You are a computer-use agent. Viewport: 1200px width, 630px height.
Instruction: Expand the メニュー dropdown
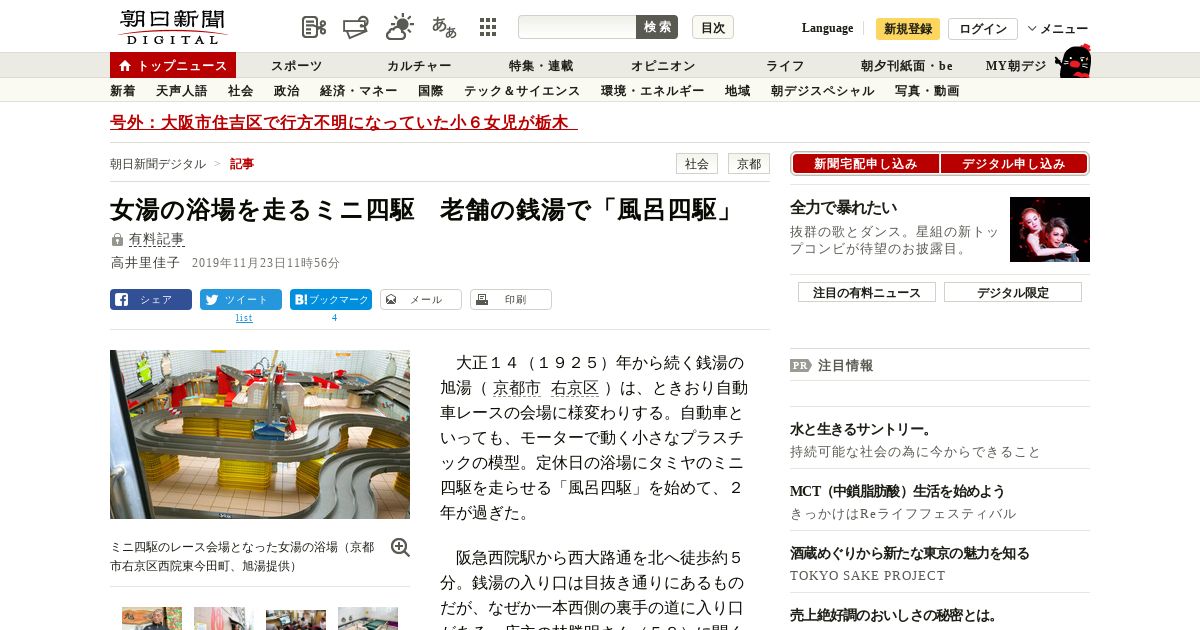pos(1058,29)
